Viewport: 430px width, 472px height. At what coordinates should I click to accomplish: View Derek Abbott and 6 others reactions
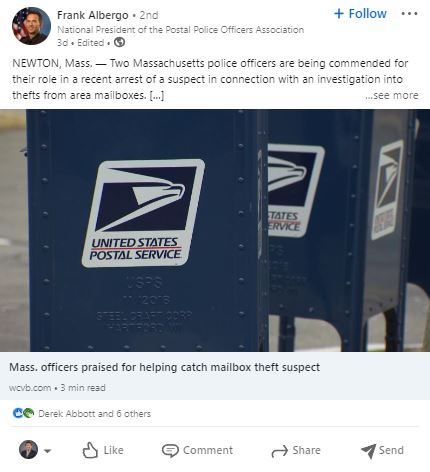click(94, 414)
